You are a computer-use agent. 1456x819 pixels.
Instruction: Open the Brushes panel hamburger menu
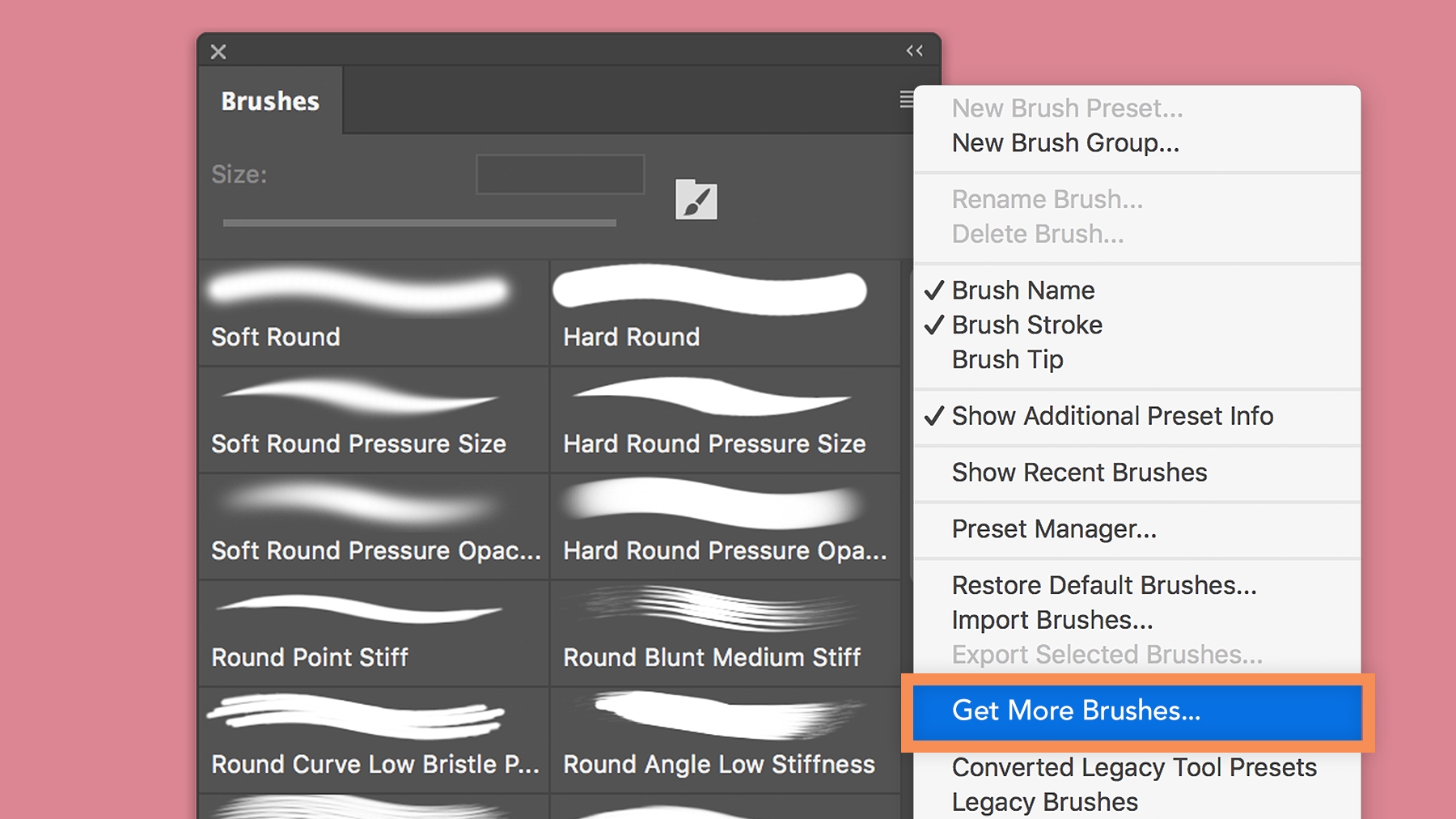point(907,100)
